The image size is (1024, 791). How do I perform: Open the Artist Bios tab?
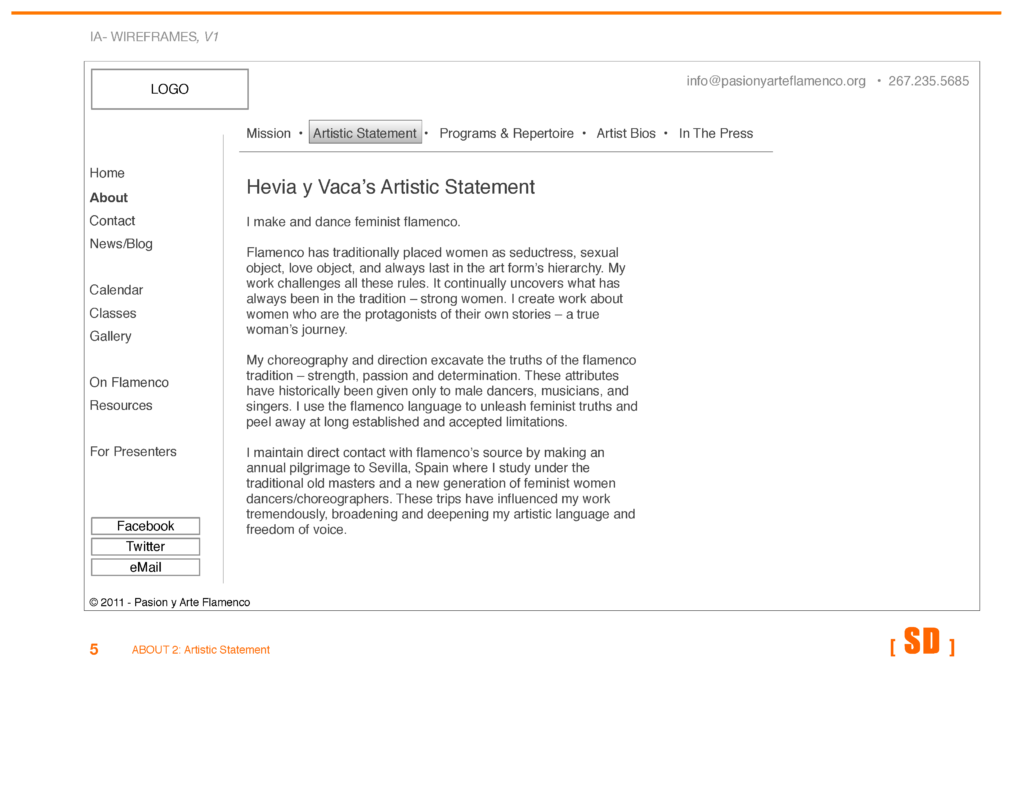tap(626, 133)
